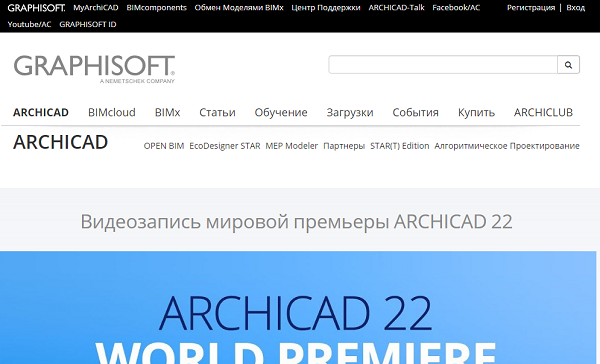The width and height of the screenshot is (600, 364).
Task: Open the Facebook/AC link
Action: click(456, 8)
